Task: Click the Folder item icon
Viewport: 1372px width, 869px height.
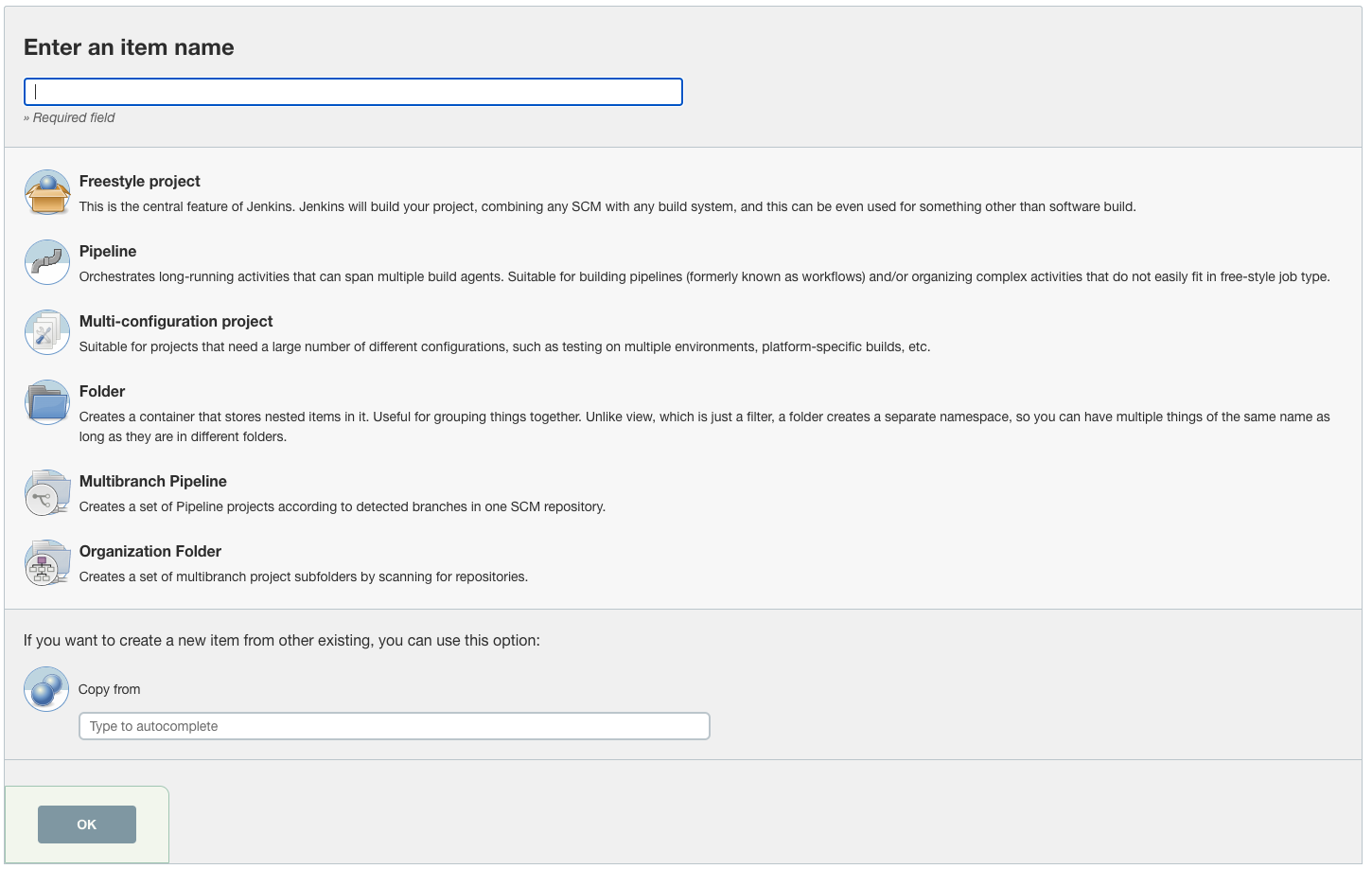Action: point(46,402)
